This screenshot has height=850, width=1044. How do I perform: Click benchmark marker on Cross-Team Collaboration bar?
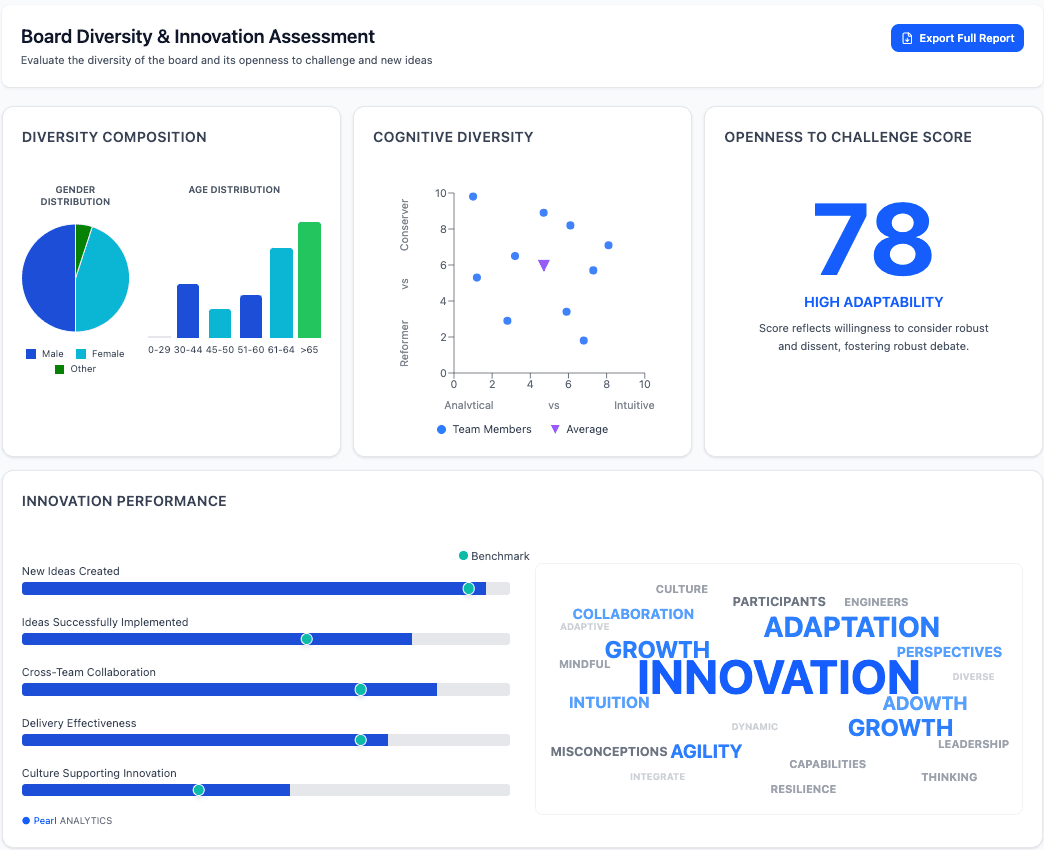click(x=361, y=690)
